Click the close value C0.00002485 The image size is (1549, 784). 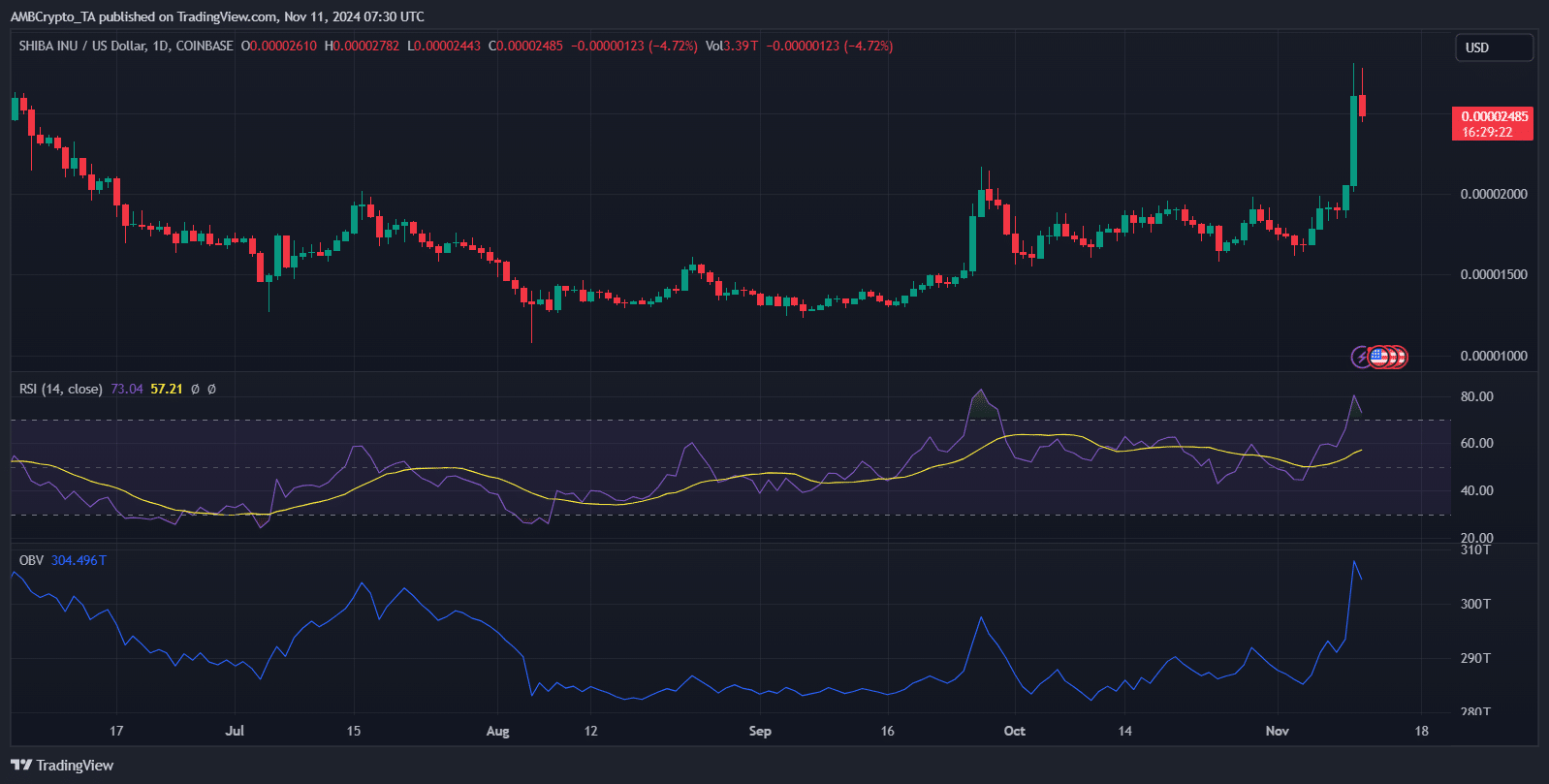(525, 46)
